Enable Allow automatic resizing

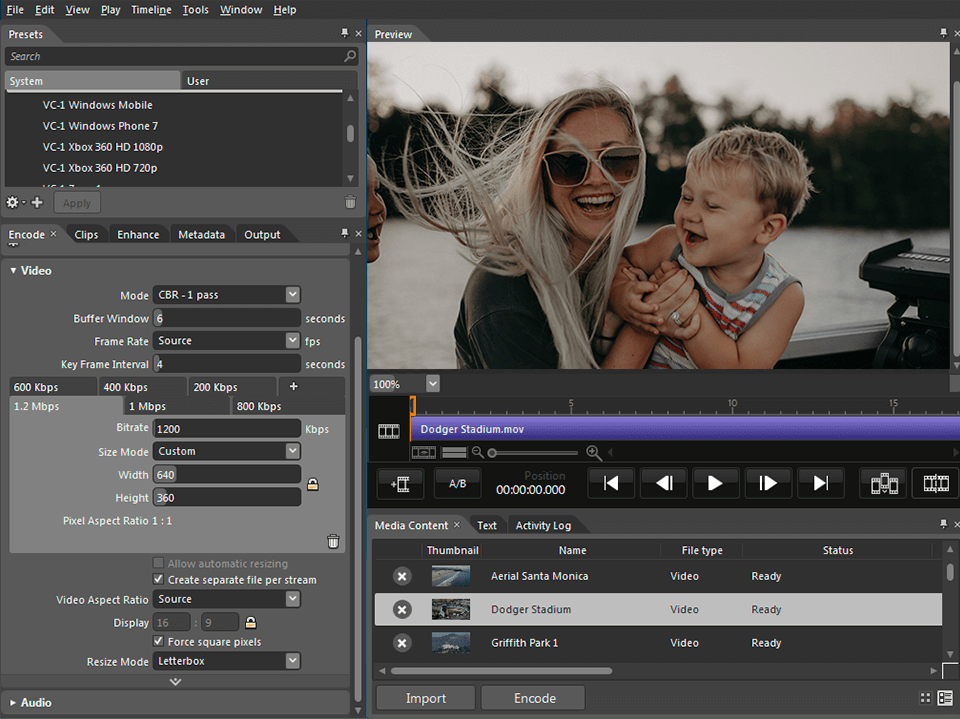tap(157, 563)
